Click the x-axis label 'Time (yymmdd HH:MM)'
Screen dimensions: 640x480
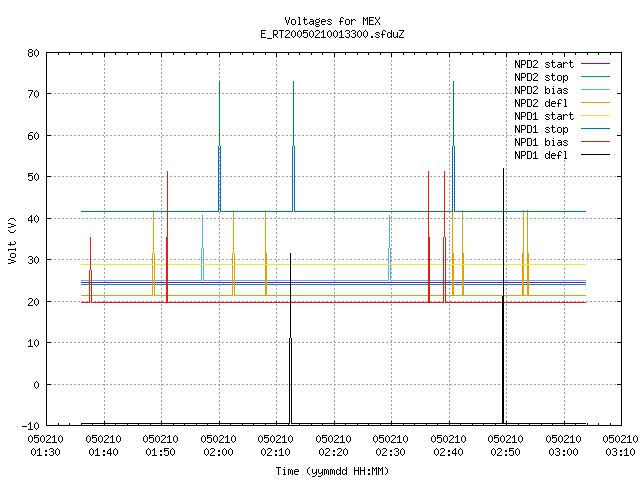pyautogui.click(x=332, y=471)
